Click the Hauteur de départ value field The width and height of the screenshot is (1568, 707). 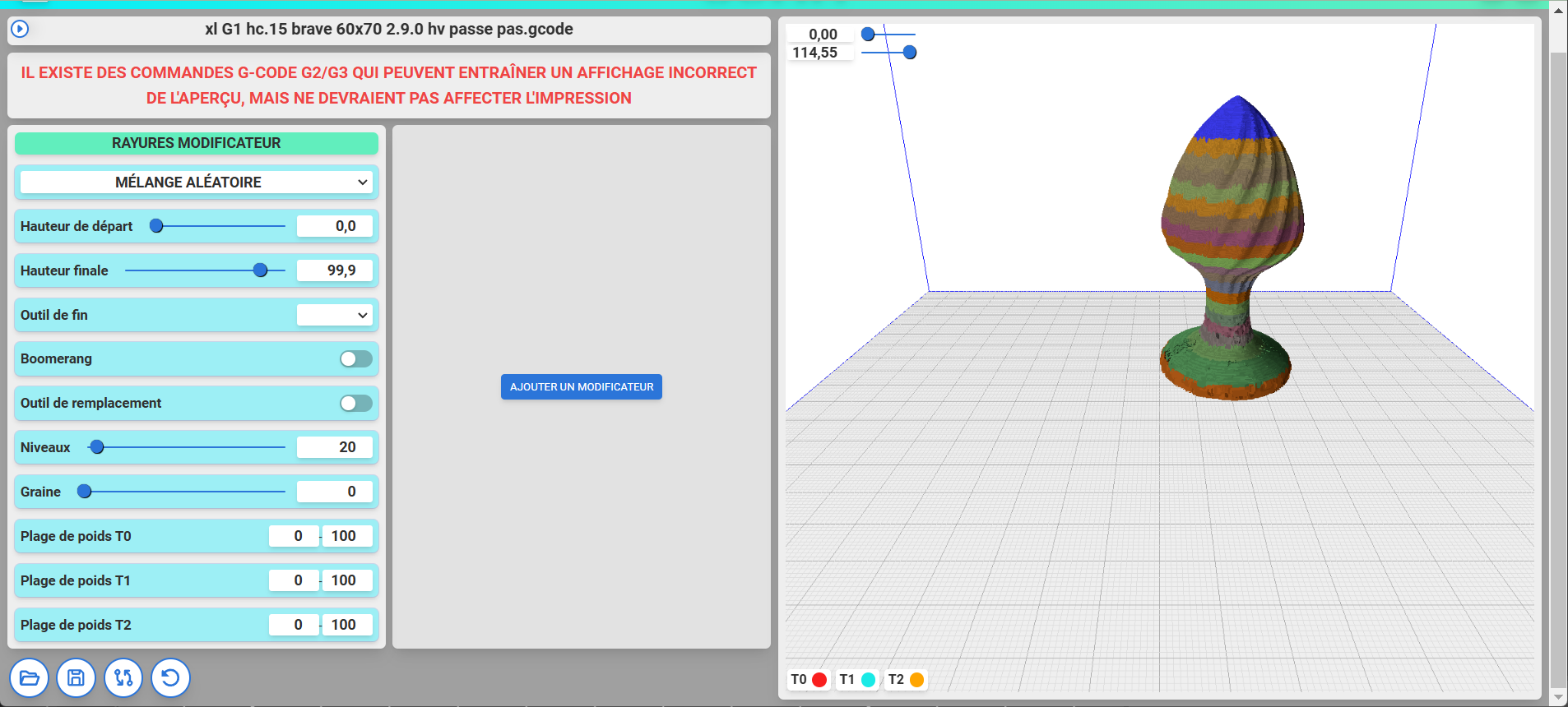click(335, 226)
